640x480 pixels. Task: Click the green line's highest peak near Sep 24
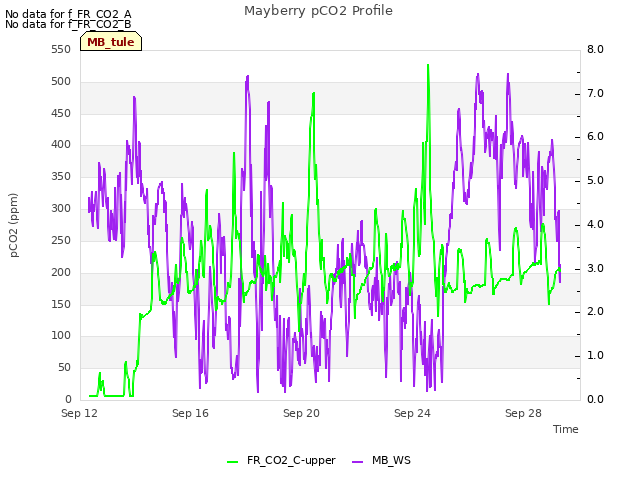click(428, 65)
